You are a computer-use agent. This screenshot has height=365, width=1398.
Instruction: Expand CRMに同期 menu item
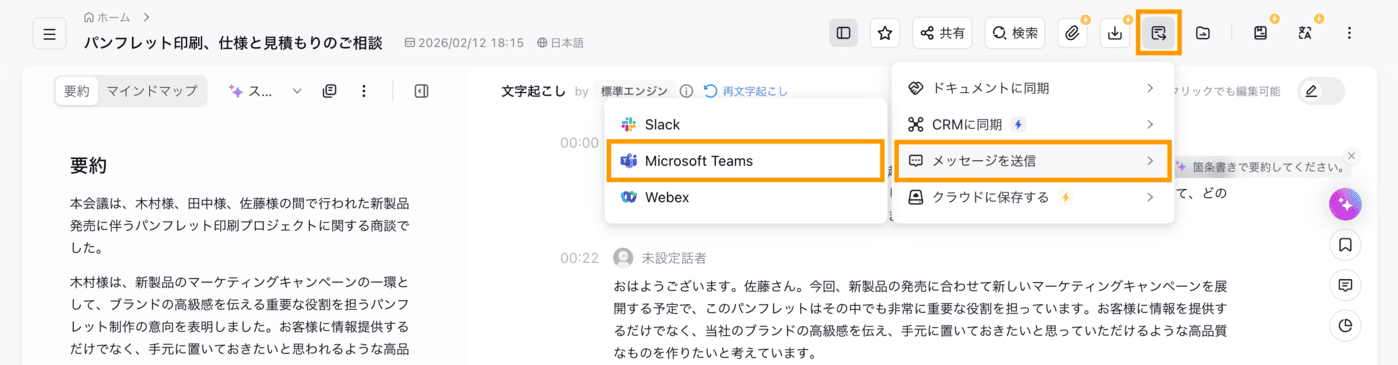(x=1032, y=124)
